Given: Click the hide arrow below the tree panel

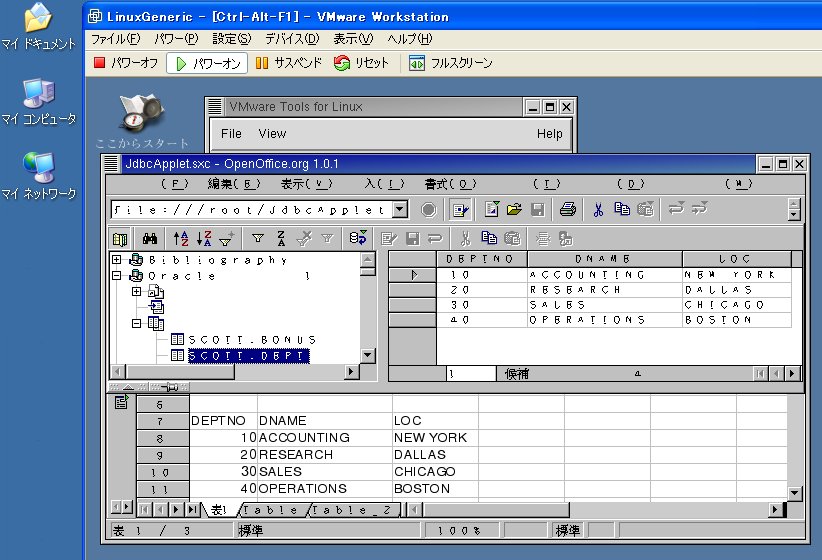Looking at the screenshot, I should point(128,387).
